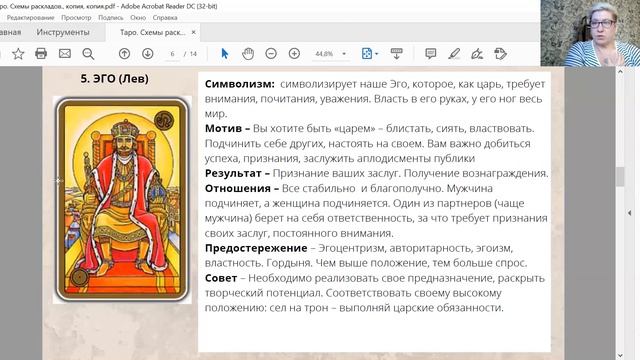Print the file with the printer icon
640x360 pixels.
point(41,53)
